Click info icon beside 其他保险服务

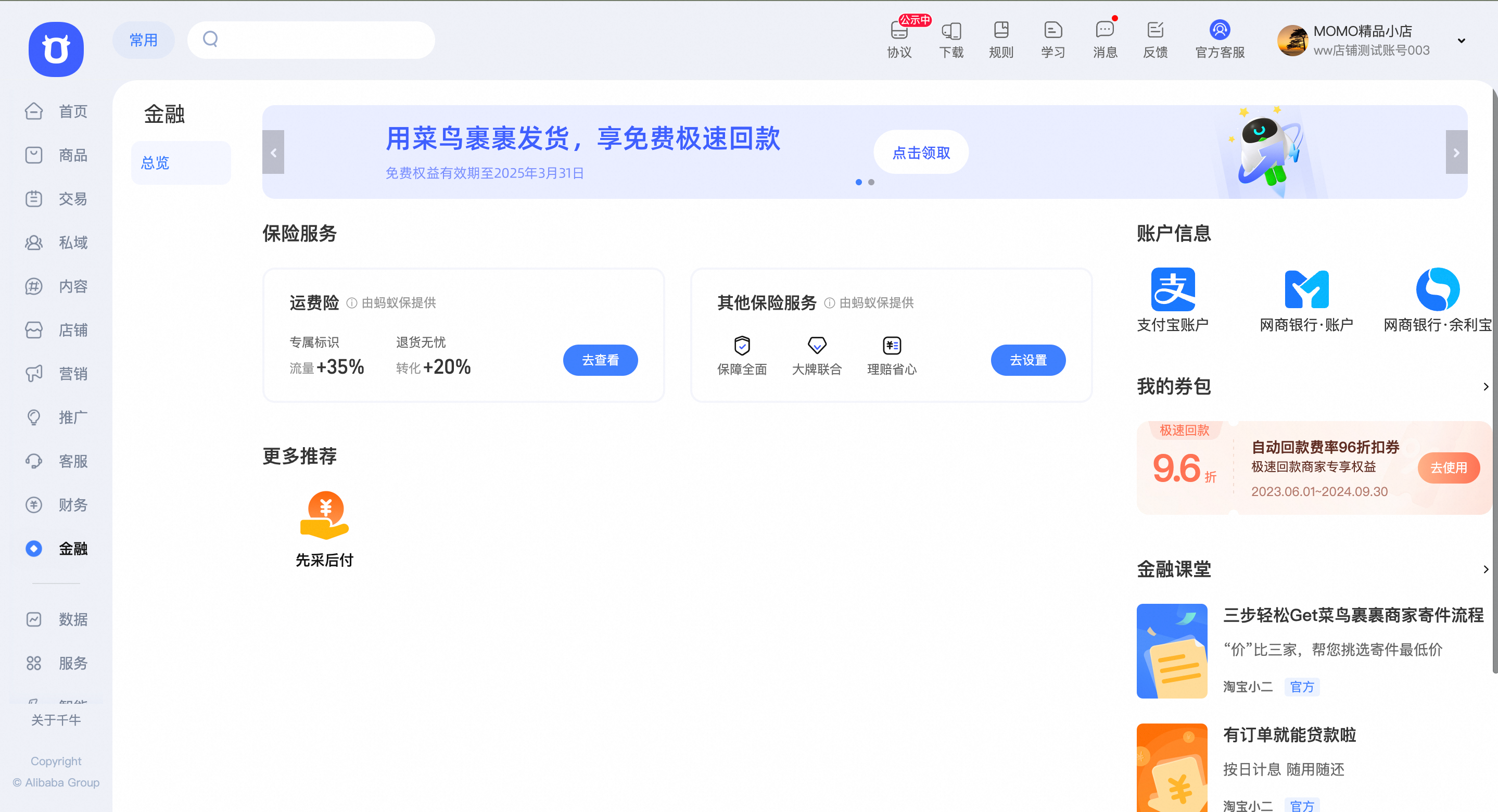click(x=830, y=303)
